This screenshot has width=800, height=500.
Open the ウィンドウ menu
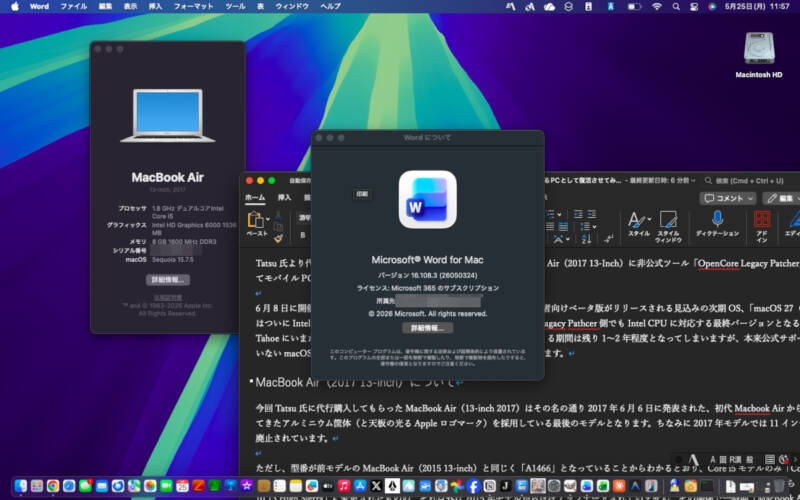[x=292, y=7]
